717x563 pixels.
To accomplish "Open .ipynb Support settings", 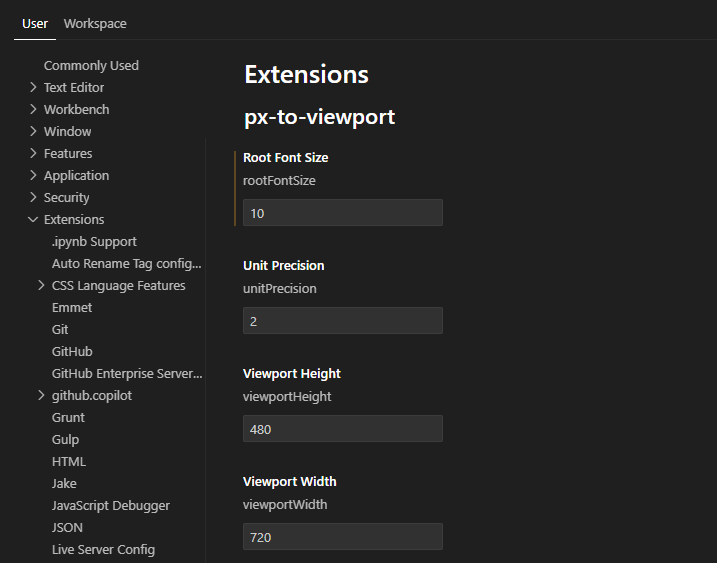I will [94, 241].
